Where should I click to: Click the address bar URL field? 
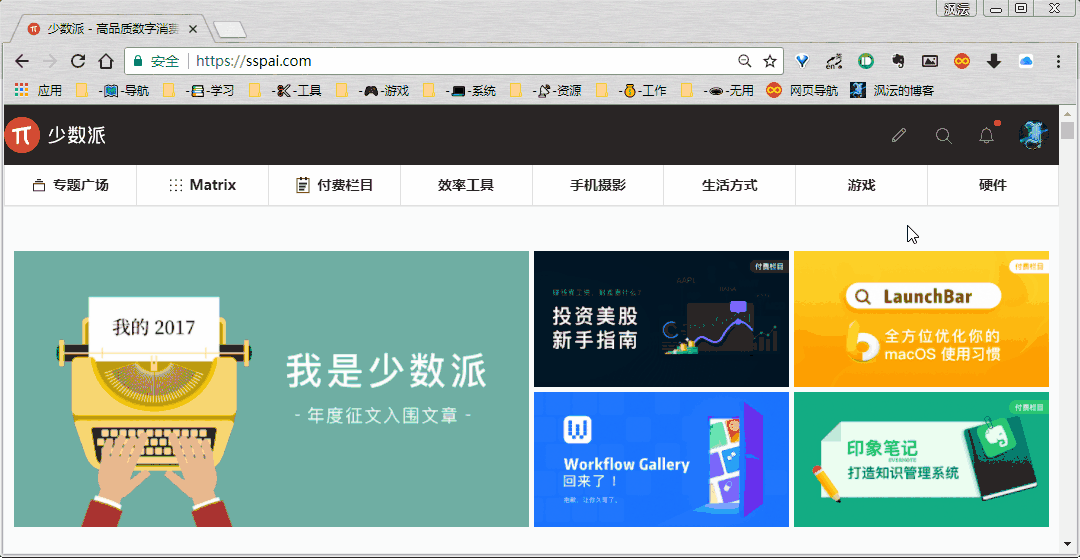click(x=455, y=61)
